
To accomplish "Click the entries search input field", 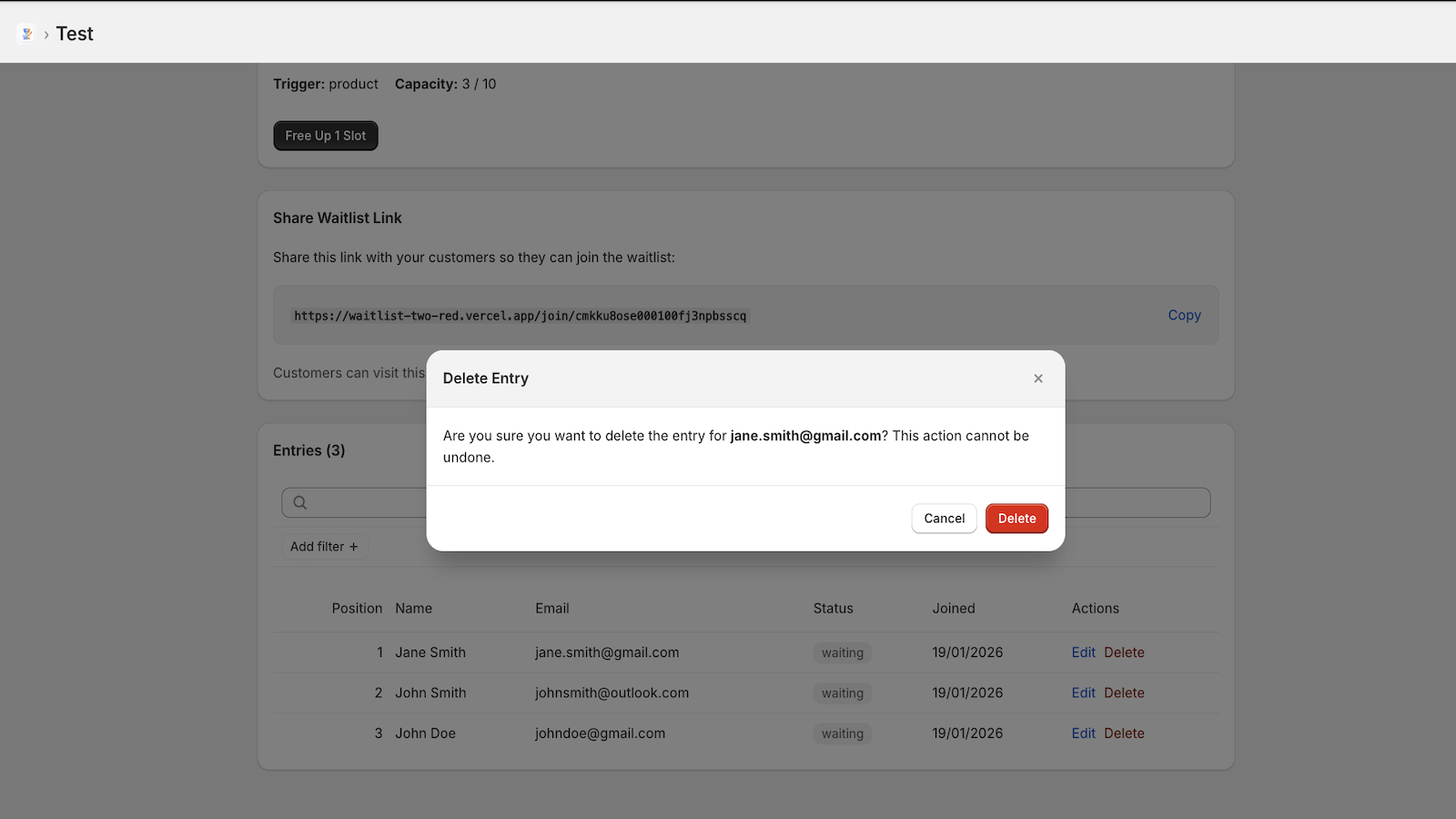I will [382, 502].
